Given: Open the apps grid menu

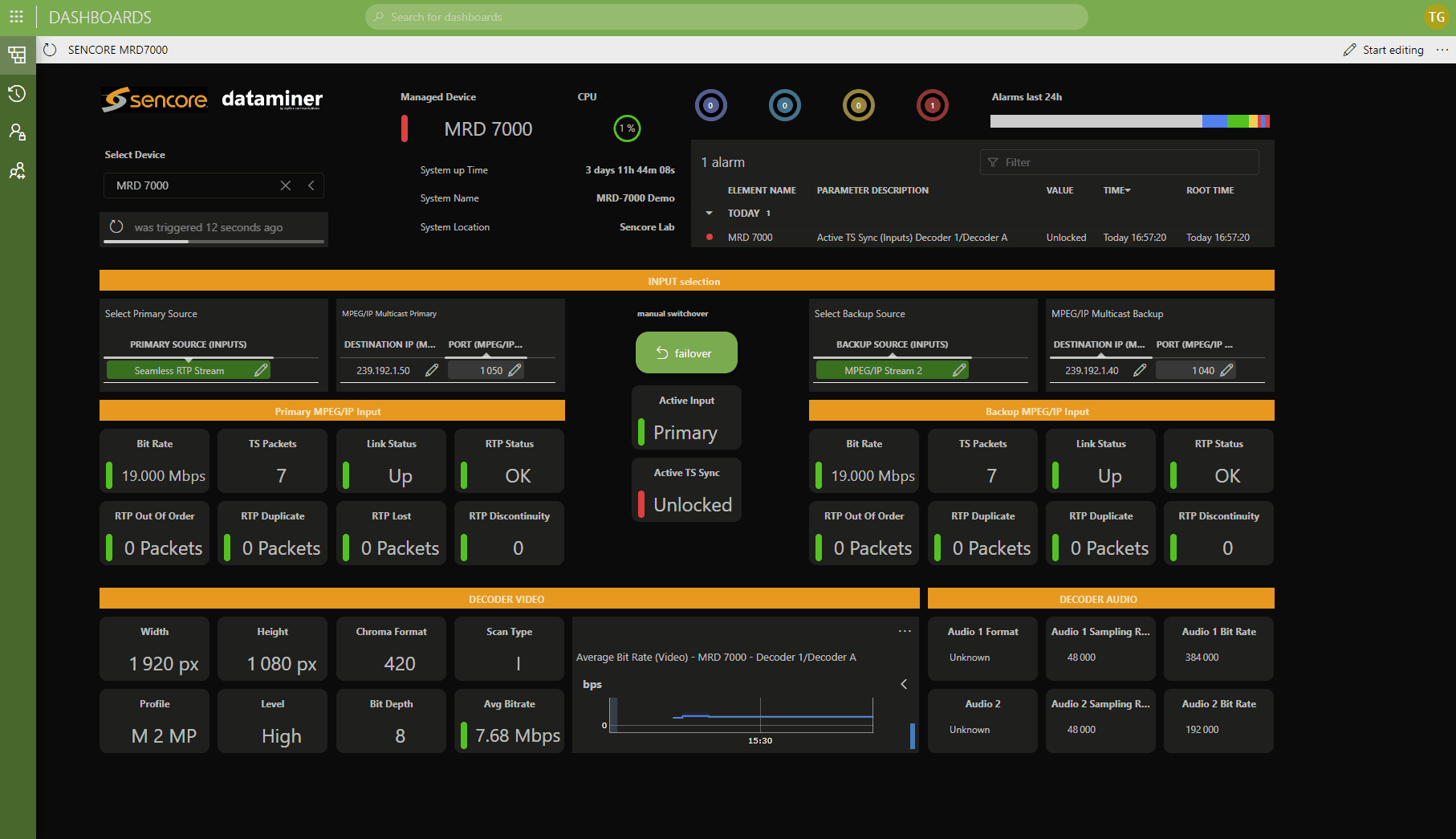Looking at the screenshot, I should (16, 17).
